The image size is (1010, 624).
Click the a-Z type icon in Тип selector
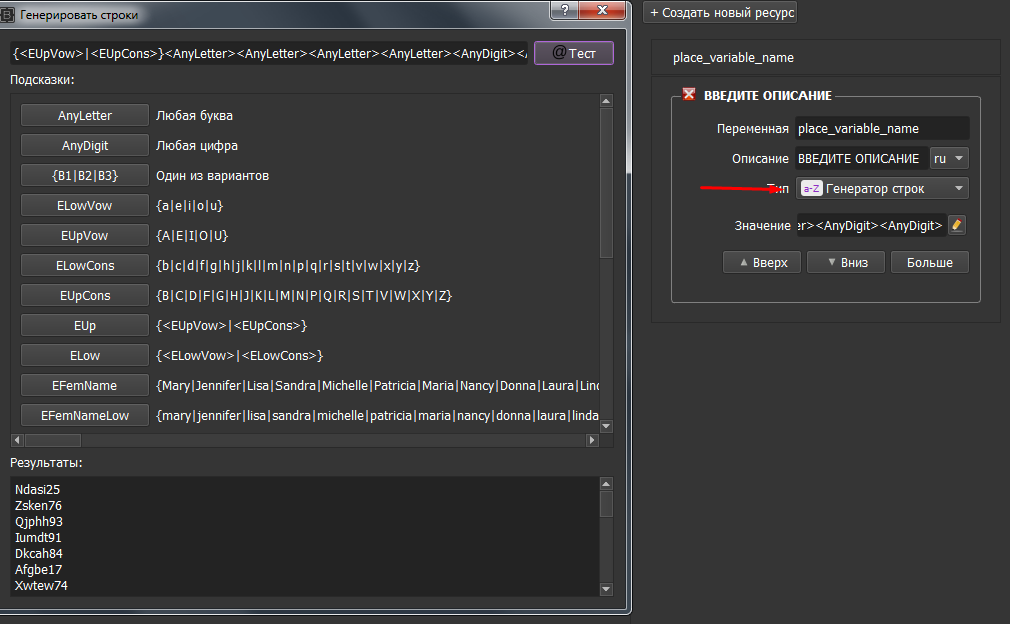[811, 188]
